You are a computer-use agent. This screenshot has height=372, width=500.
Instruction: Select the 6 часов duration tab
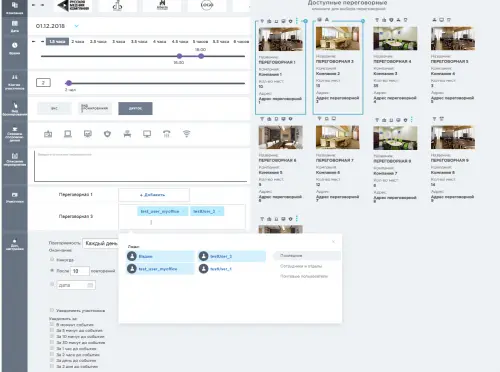[x=241, y=41]
